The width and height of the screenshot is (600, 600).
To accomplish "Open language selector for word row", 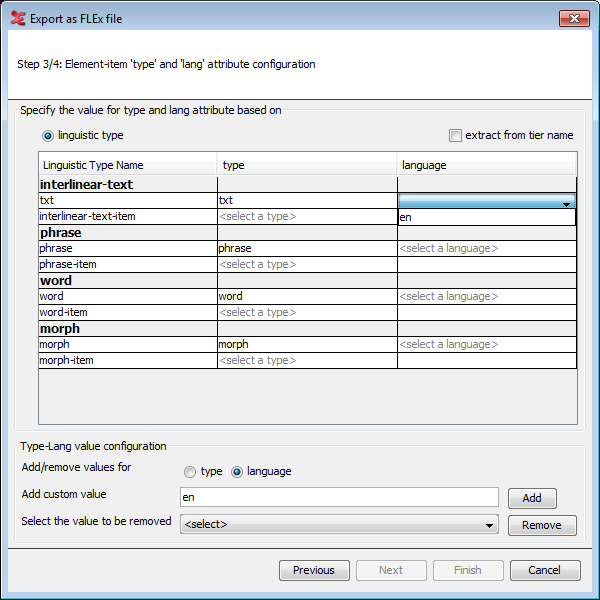I will click(487, 297).
